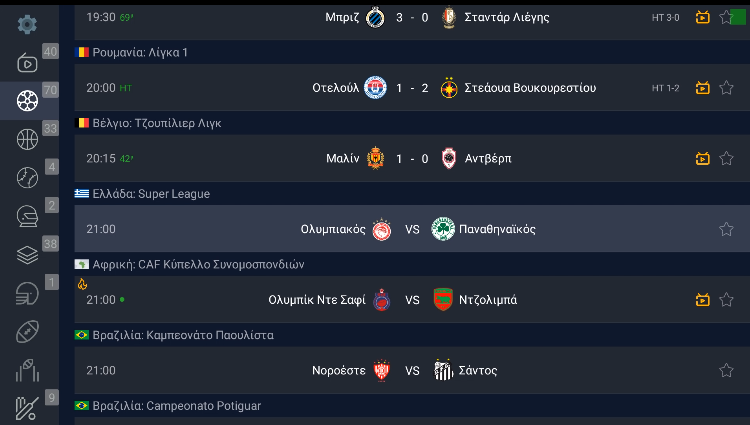
Task: Open the stacked layers icon in sidebar
Action: (x=28, y=255)
